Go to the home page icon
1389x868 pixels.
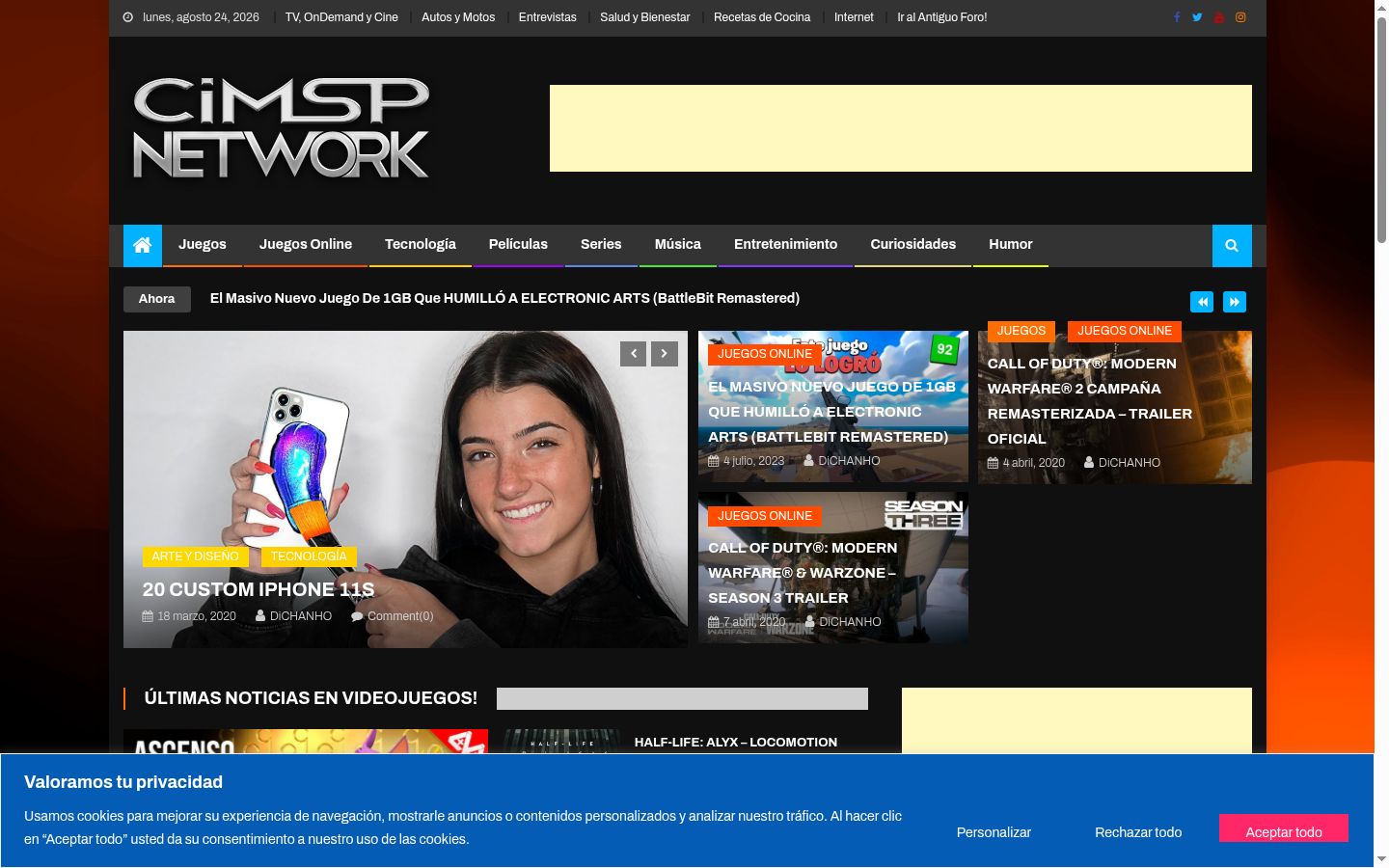click(143, 245)
